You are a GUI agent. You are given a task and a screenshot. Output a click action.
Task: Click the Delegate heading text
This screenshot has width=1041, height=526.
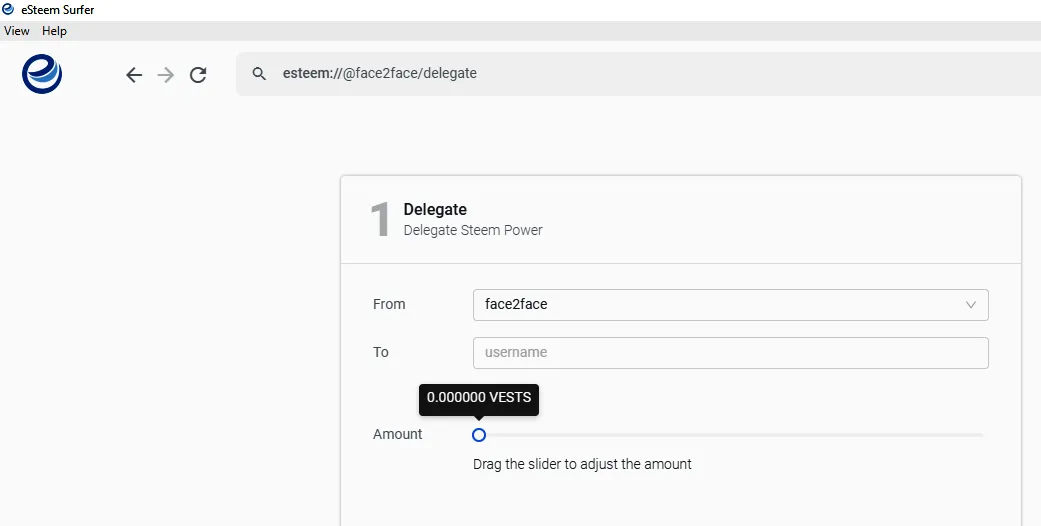click(x=435, y=209)
